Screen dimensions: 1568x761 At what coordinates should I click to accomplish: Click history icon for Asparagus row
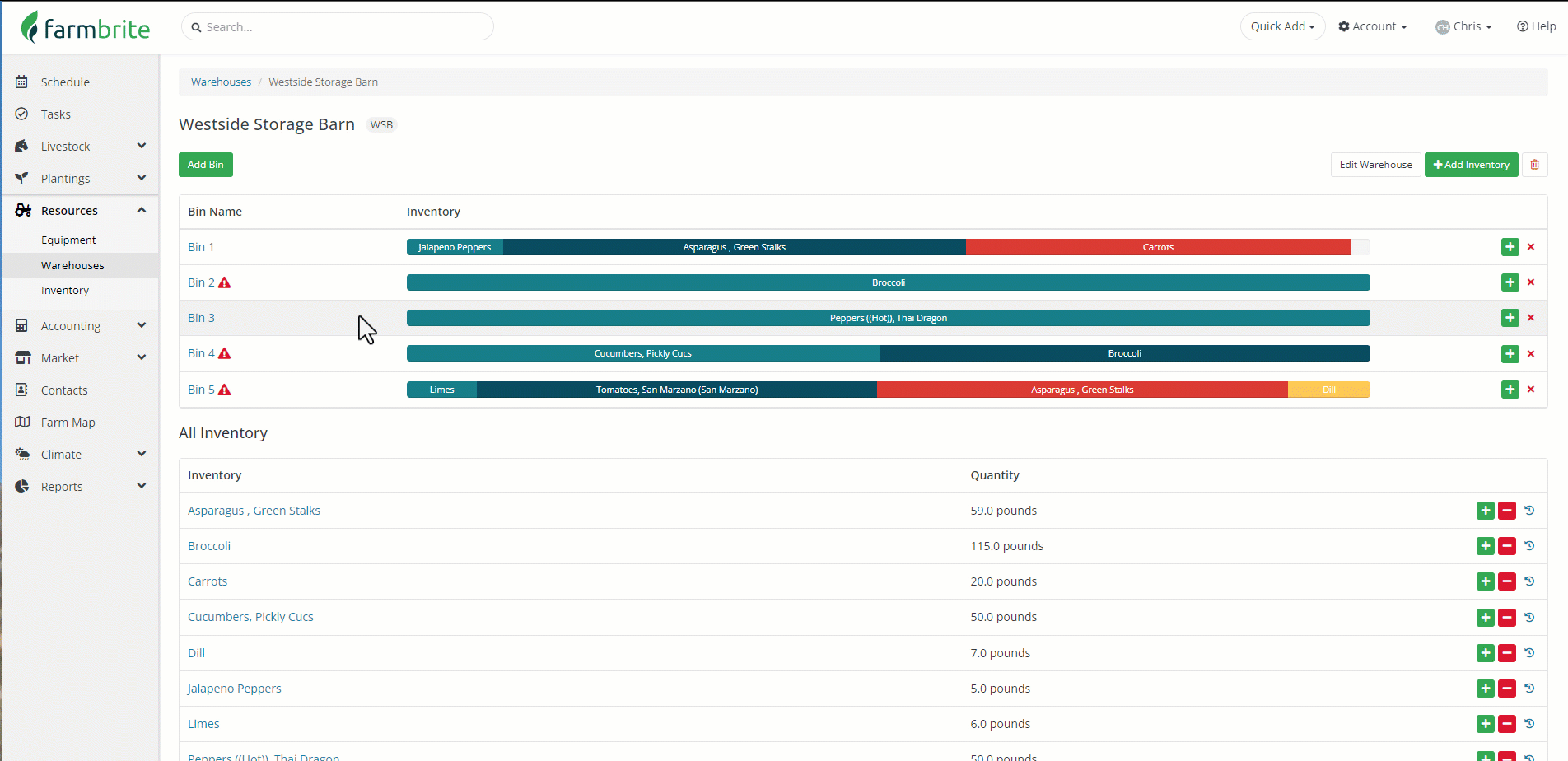click(1529, 510)
